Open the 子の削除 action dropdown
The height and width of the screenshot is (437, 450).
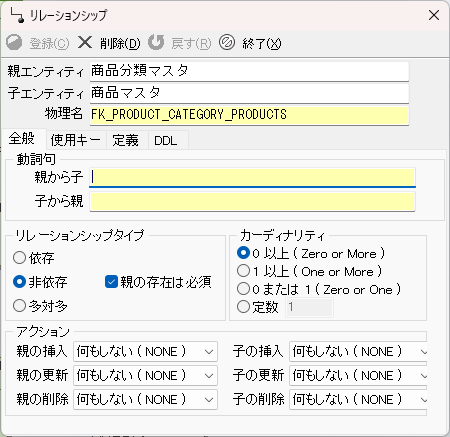coord(358,399)
